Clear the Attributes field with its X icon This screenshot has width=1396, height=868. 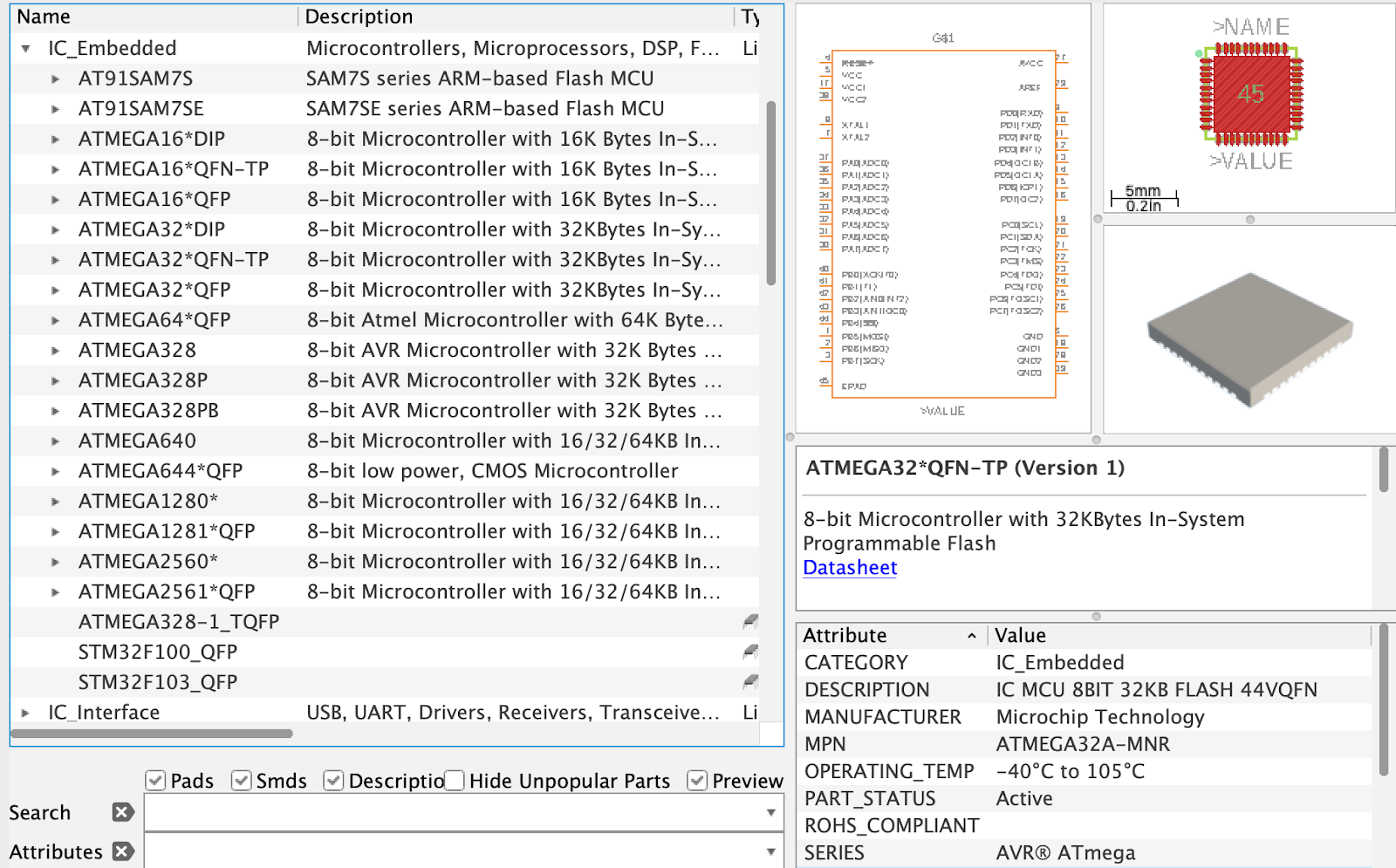[123, 851]
